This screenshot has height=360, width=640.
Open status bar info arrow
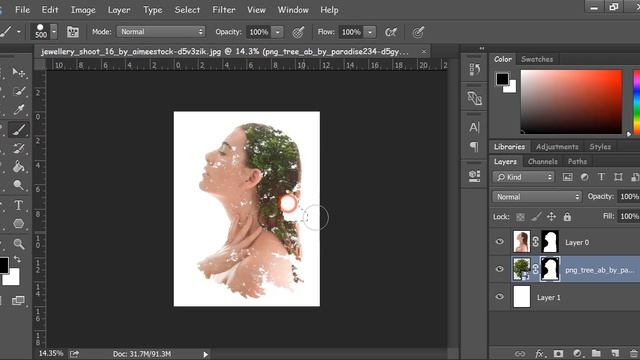pyautogui.click(x=206, y=354)
